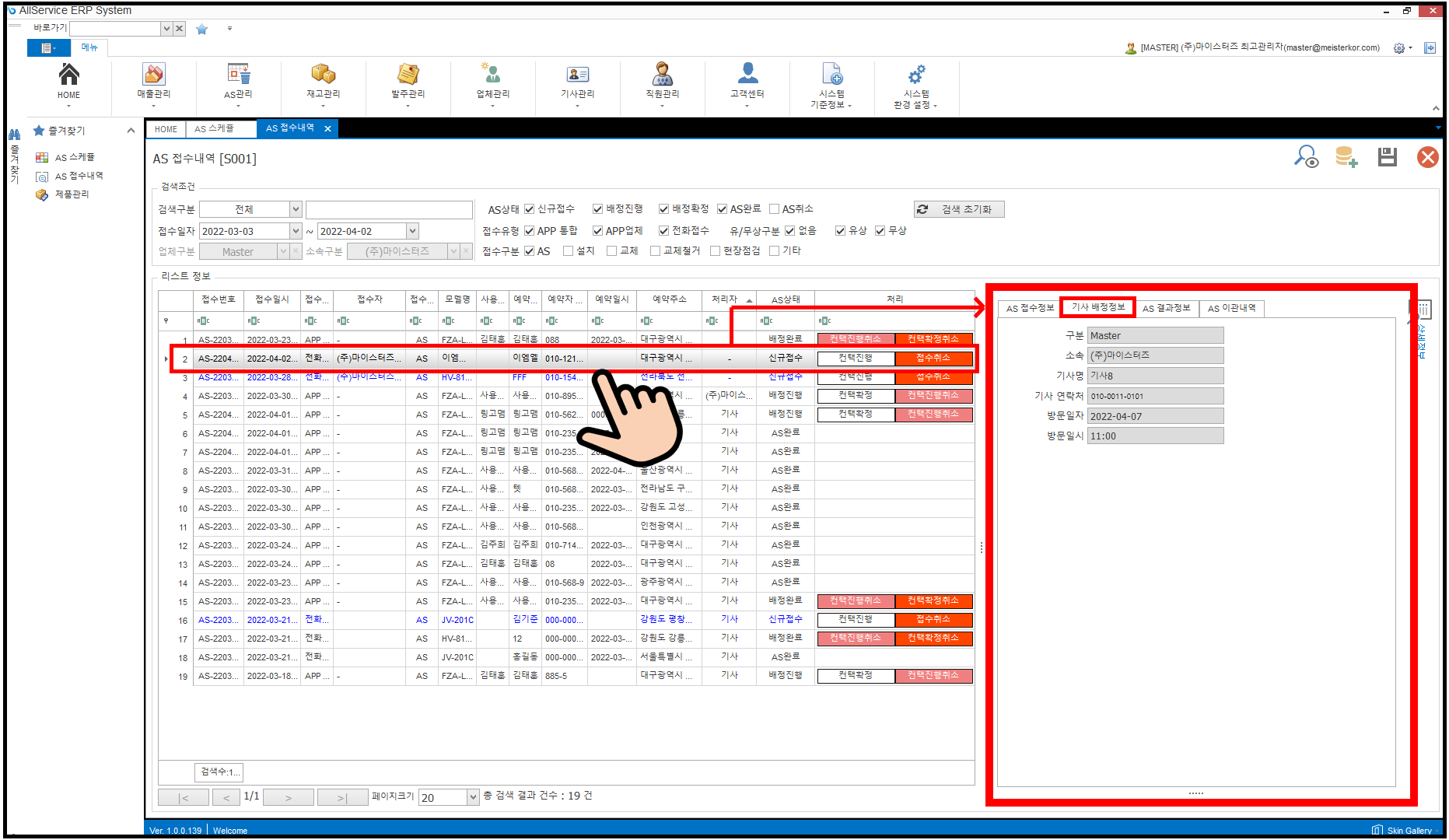Click the search keyword input field

[x=389, y=209]
